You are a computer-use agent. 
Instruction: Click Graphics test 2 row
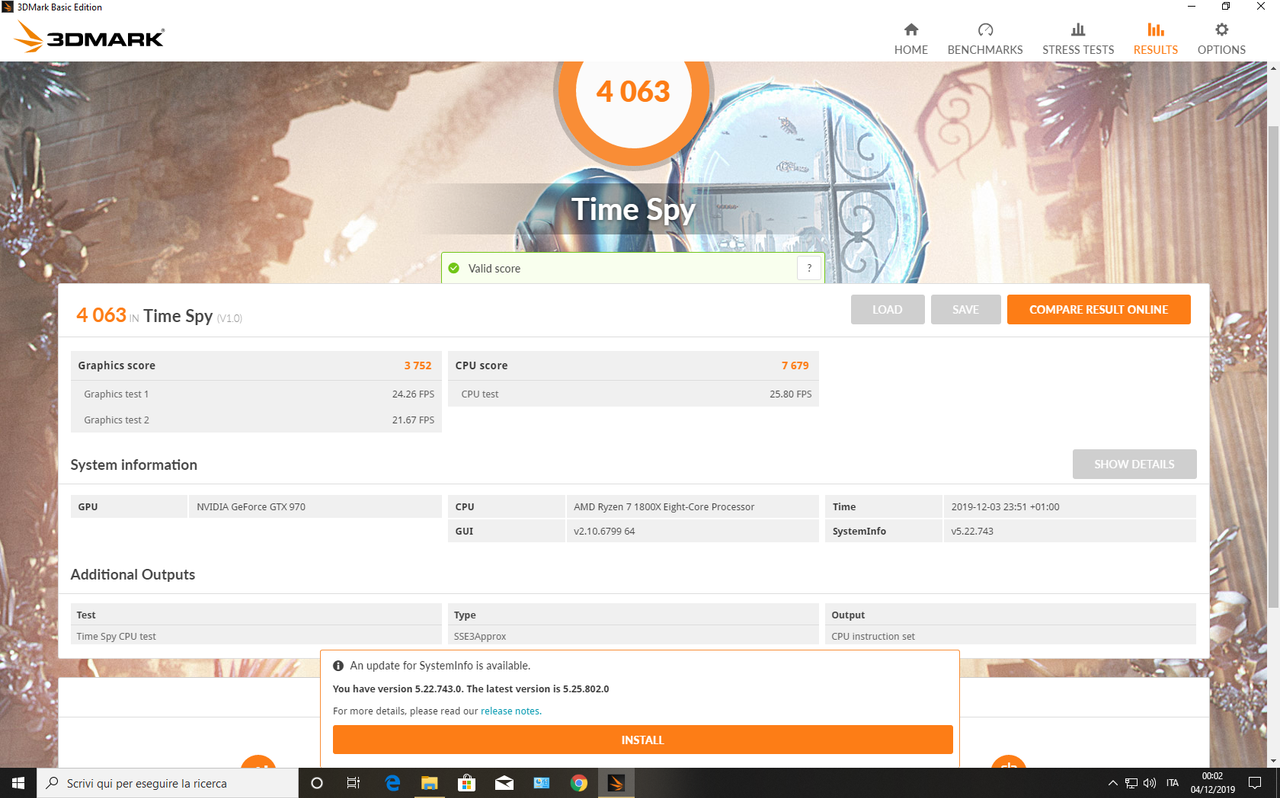(256, 420)
